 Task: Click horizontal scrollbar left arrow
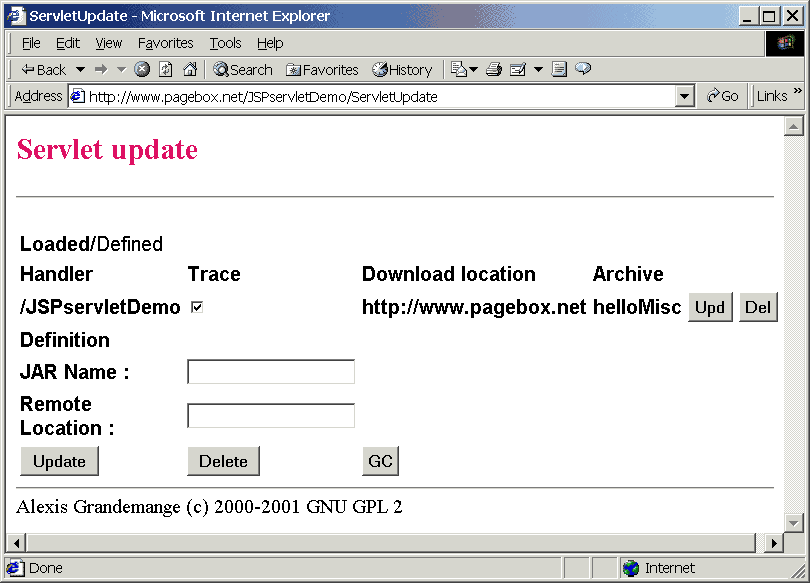click(17, 543)
